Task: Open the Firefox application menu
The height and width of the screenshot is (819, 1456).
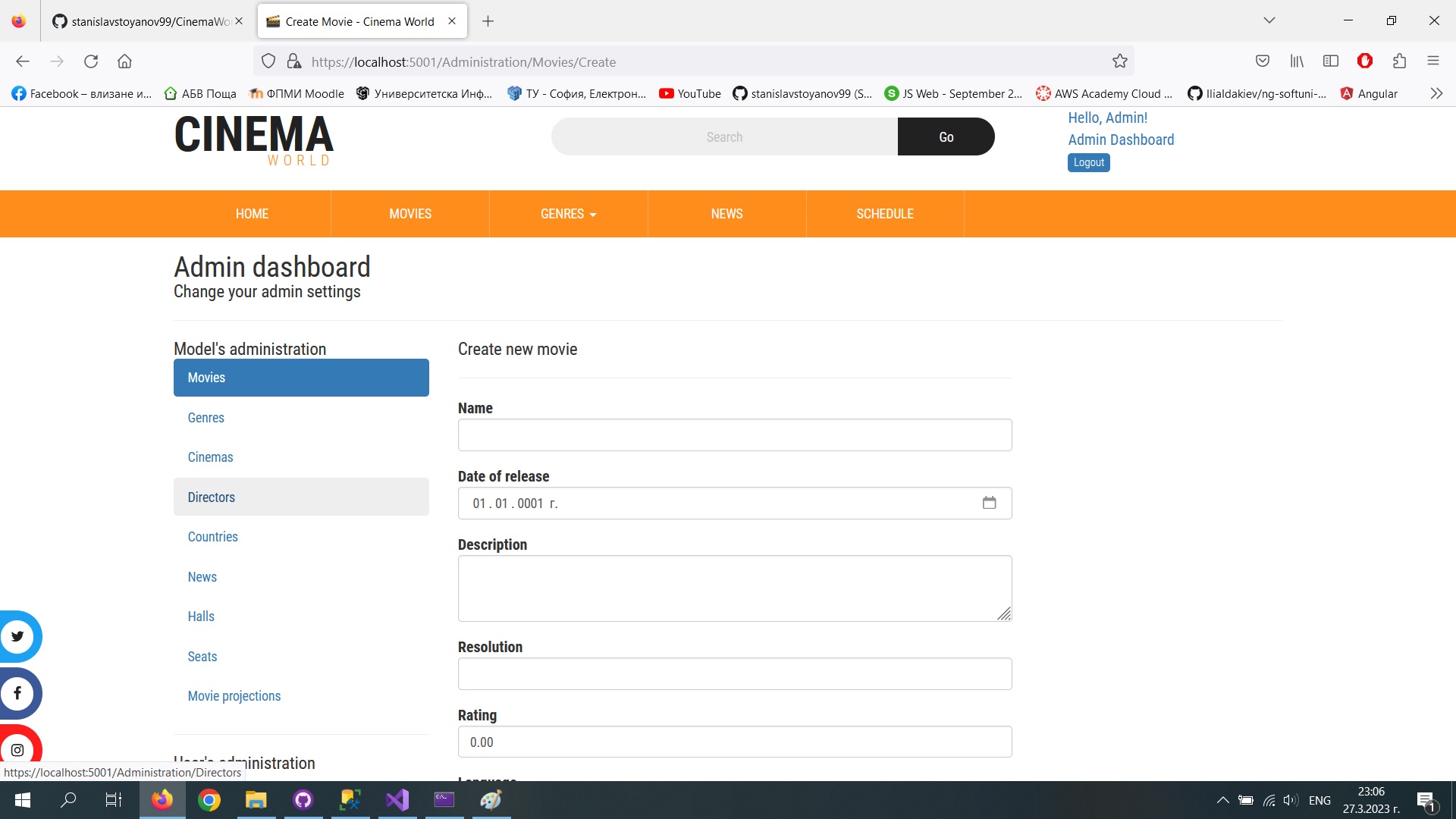Action: tap(1433, 61)
